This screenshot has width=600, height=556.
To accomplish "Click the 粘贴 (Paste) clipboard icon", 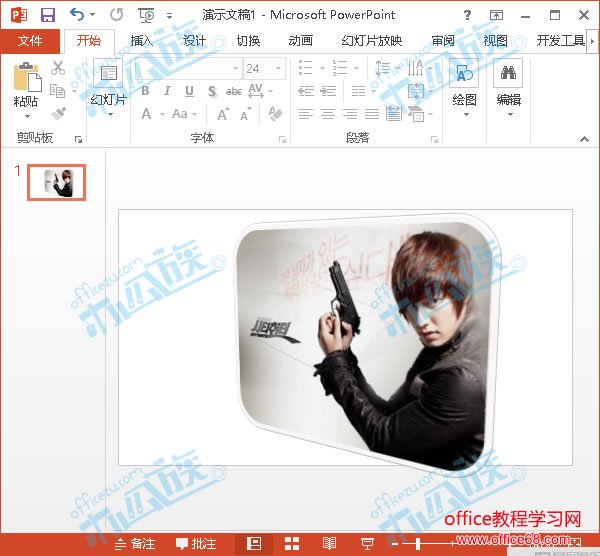I will [27, 78].
